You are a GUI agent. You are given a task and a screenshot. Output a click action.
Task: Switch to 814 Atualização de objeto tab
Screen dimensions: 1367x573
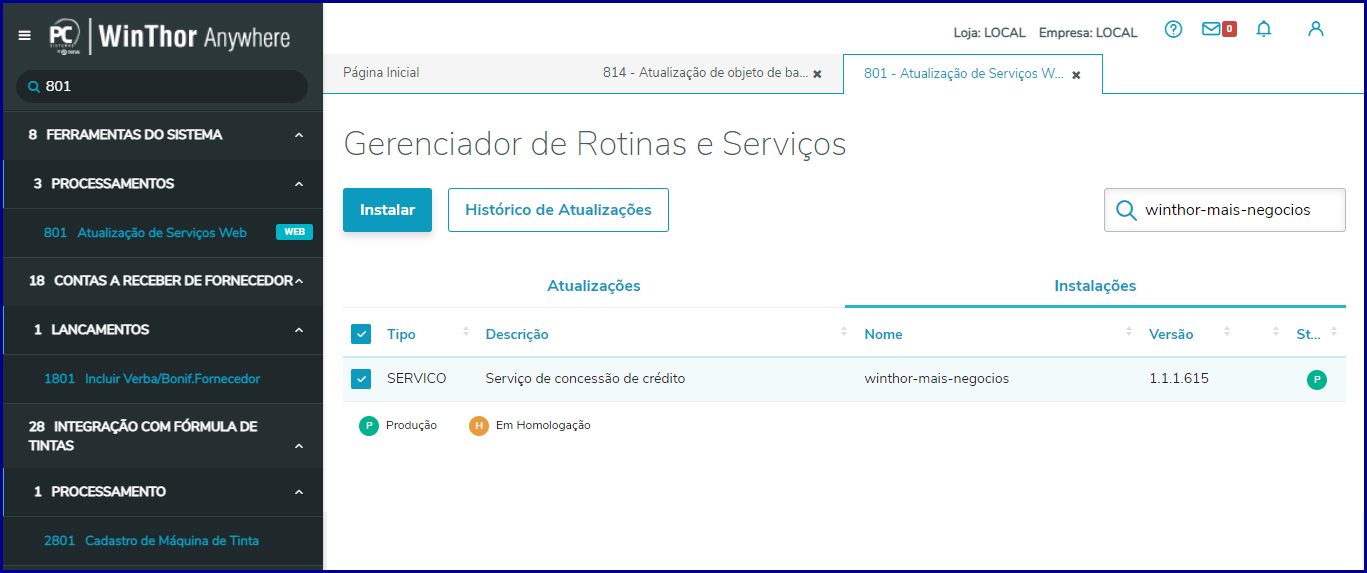pos(705,73)
